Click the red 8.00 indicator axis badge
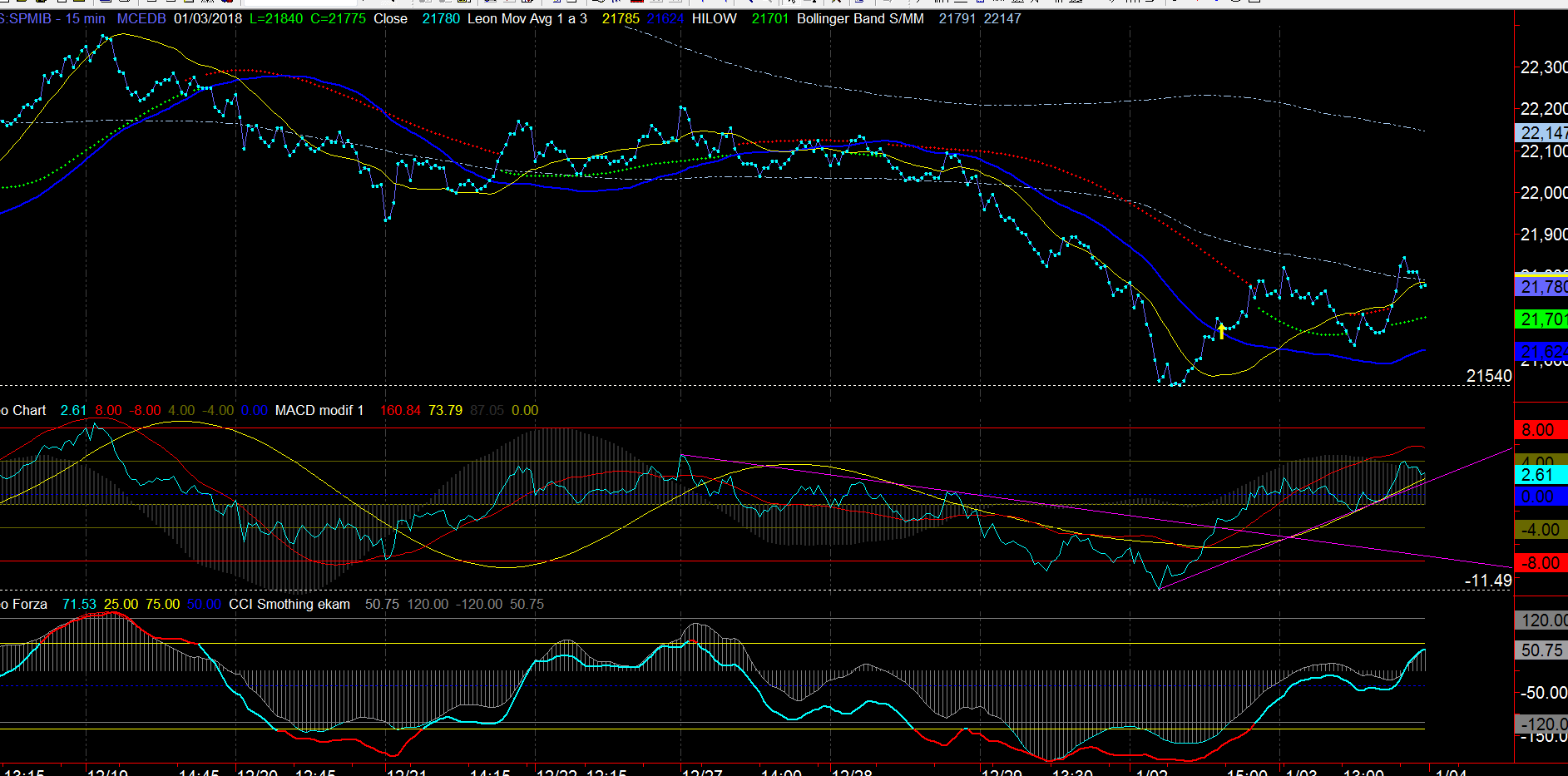1568x776 pixels. pyautogui.click(x=1541, y=430)
